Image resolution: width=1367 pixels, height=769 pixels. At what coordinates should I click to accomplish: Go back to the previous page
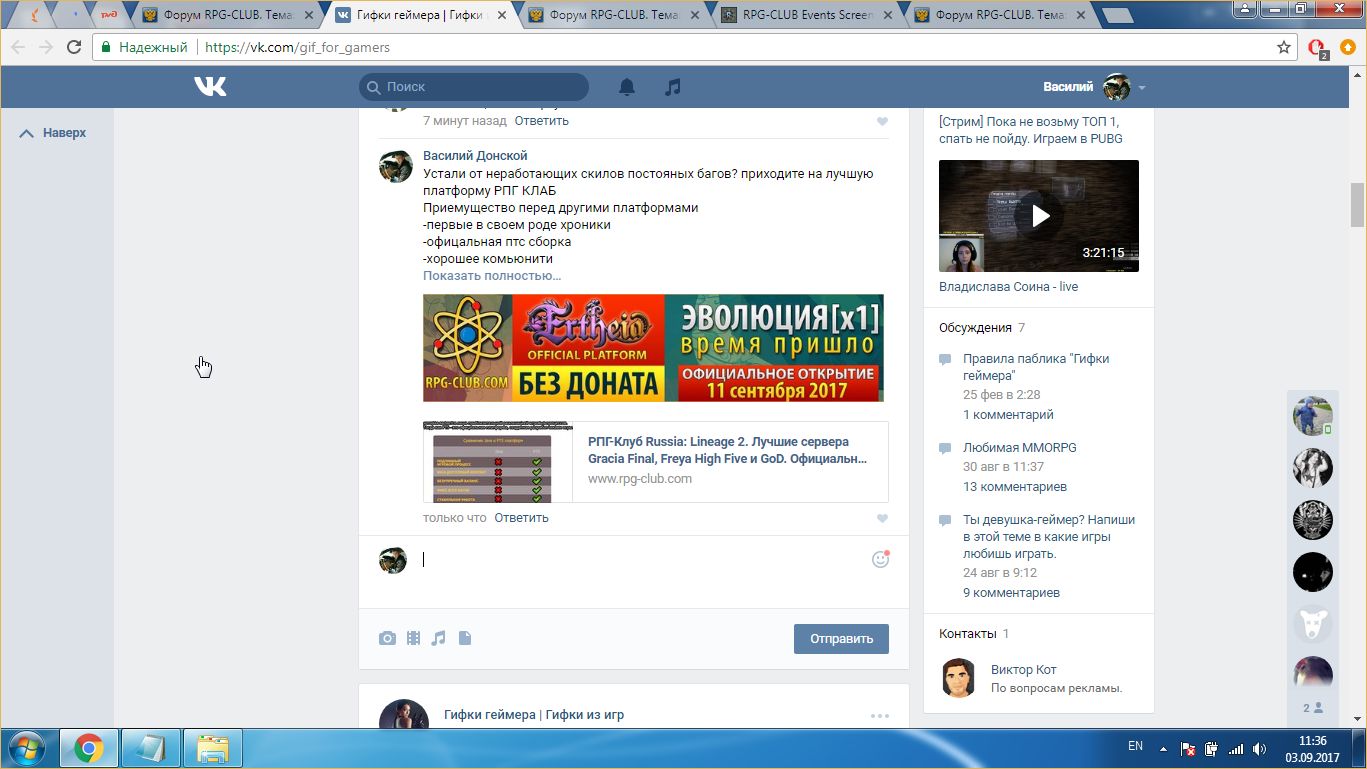[x=18, y=47]
